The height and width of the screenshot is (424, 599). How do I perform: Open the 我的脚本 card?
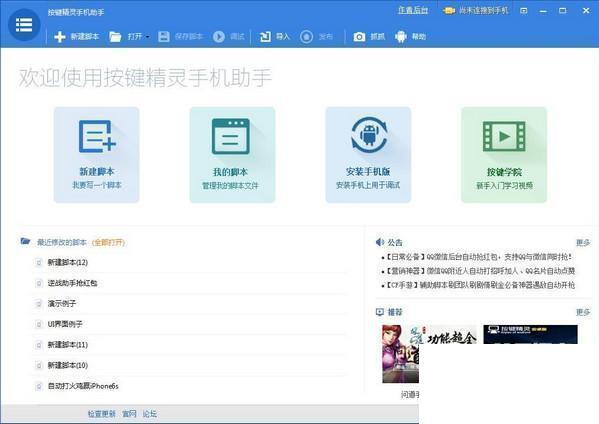232,155
